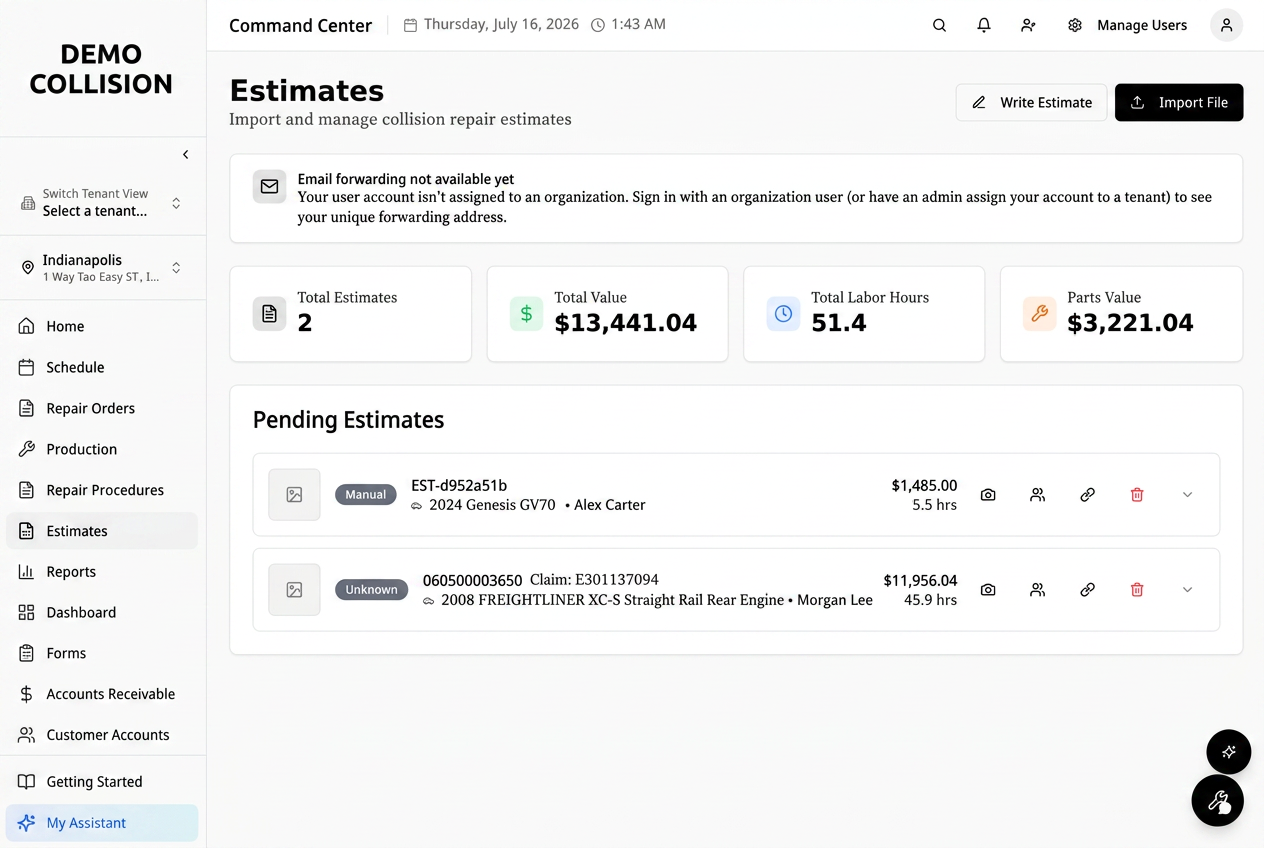Open notifications bell icon
This screenshot has height=848, width=1264.
pos(984,25)
